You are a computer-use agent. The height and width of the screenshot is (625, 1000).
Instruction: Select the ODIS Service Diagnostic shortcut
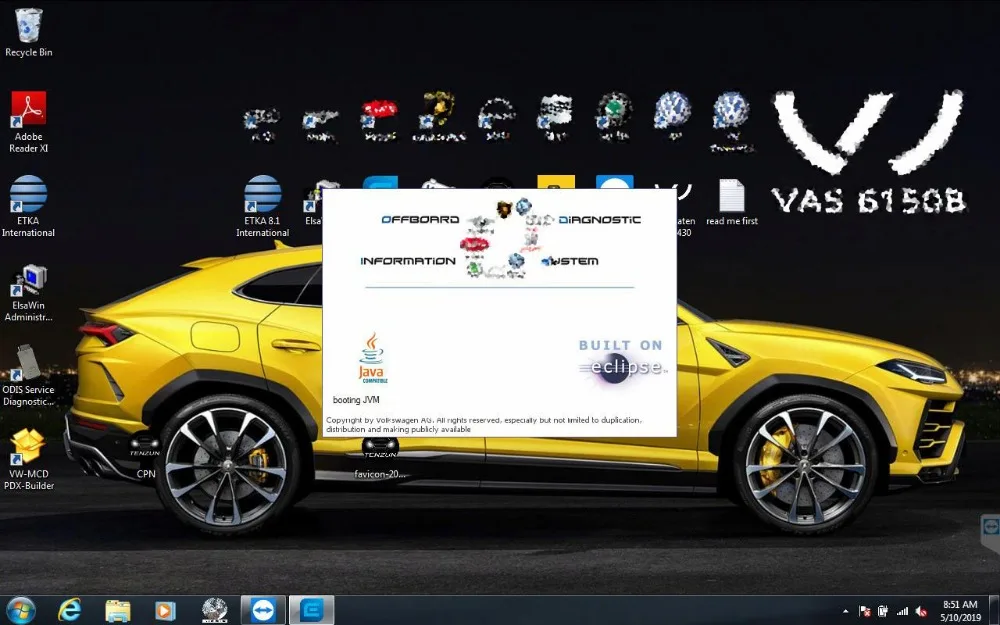tap(28, 376)
